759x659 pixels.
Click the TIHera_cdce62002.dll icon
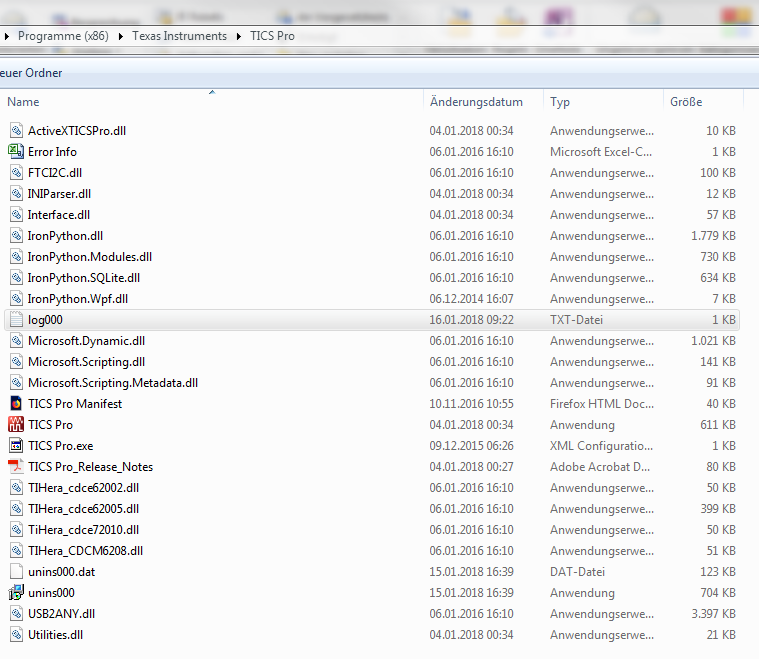pyautogui.click(x=16, y=488)
